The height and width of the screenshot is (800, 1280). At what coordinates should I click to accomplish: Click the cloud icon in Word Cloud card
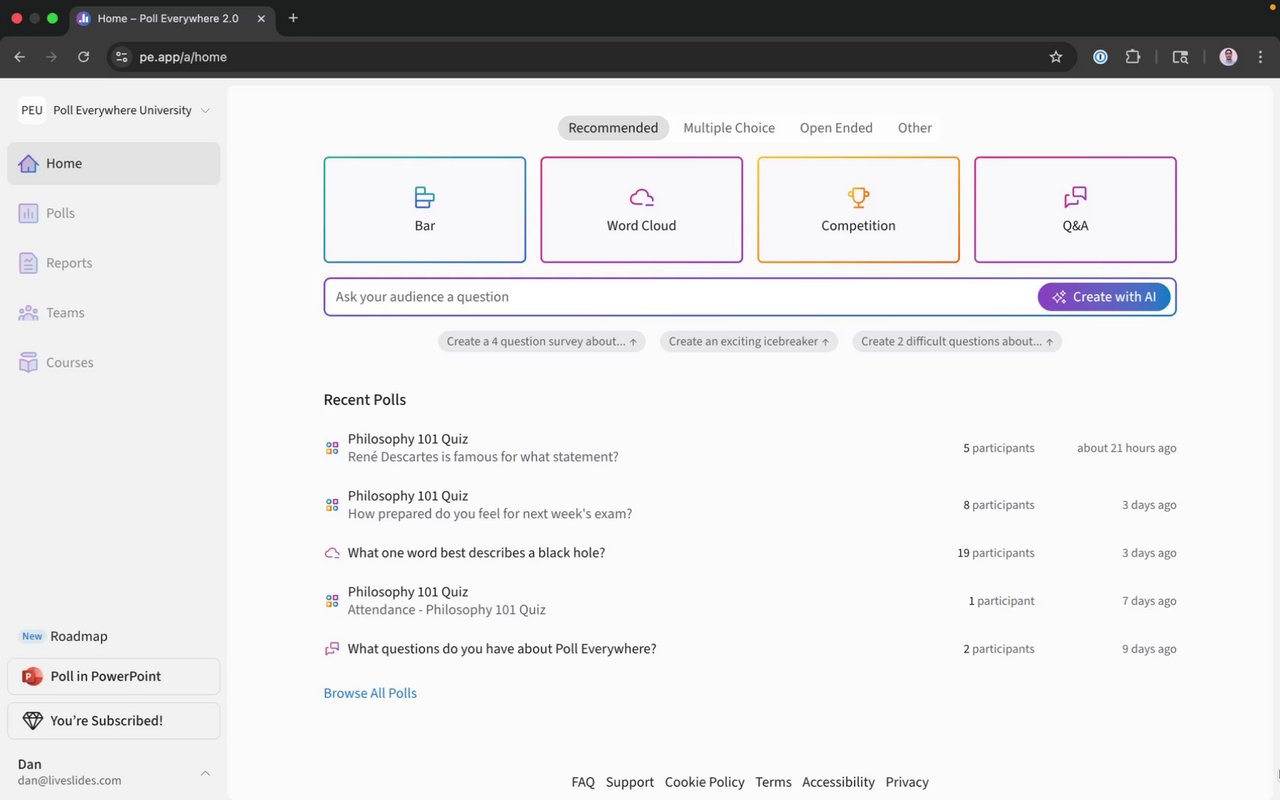(642, 197)
